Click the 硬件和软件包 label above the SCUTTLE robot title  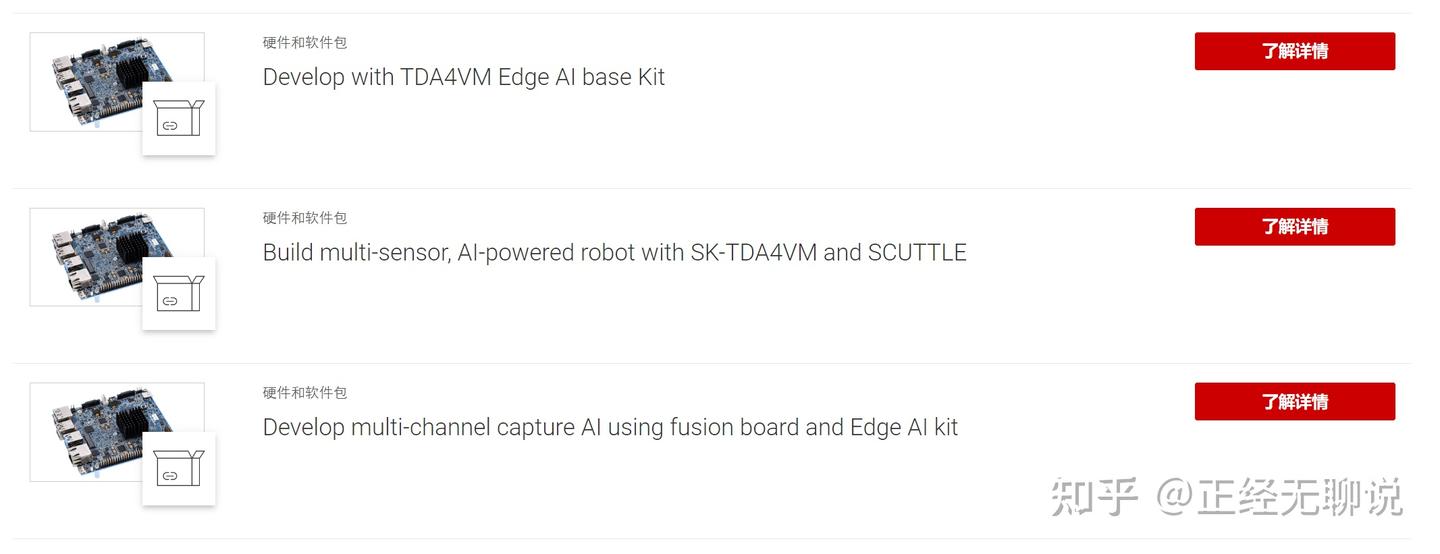[x=305, y=217]
